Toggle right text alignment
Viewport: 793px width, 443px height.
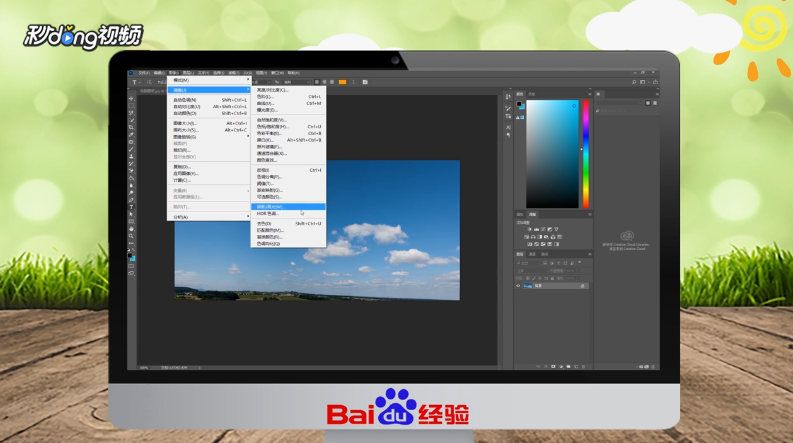pyautogui.click(x=332, y=82)
